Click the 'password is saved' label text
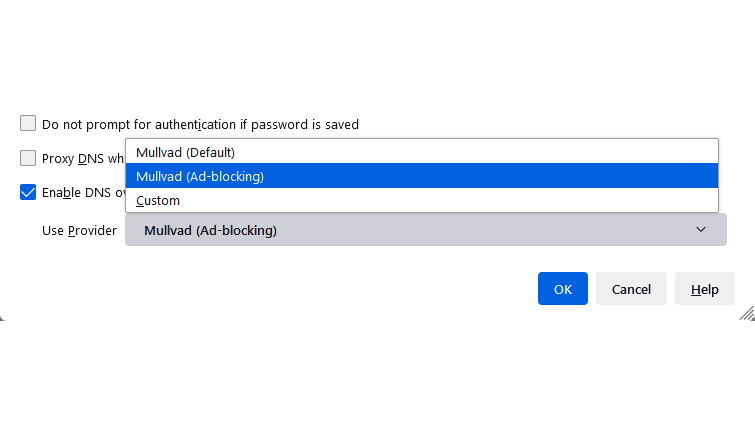Viewport: 755px width, 425px height. 303,125
